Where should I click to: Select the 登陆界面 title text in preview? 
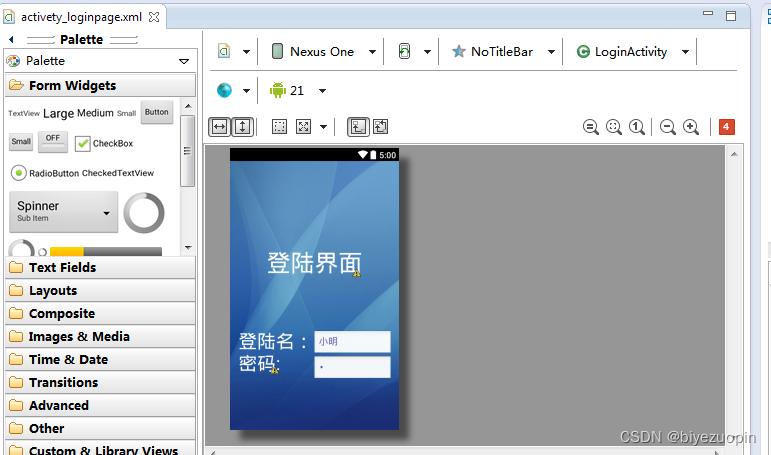pyautogui.click(x=314, y=263)
